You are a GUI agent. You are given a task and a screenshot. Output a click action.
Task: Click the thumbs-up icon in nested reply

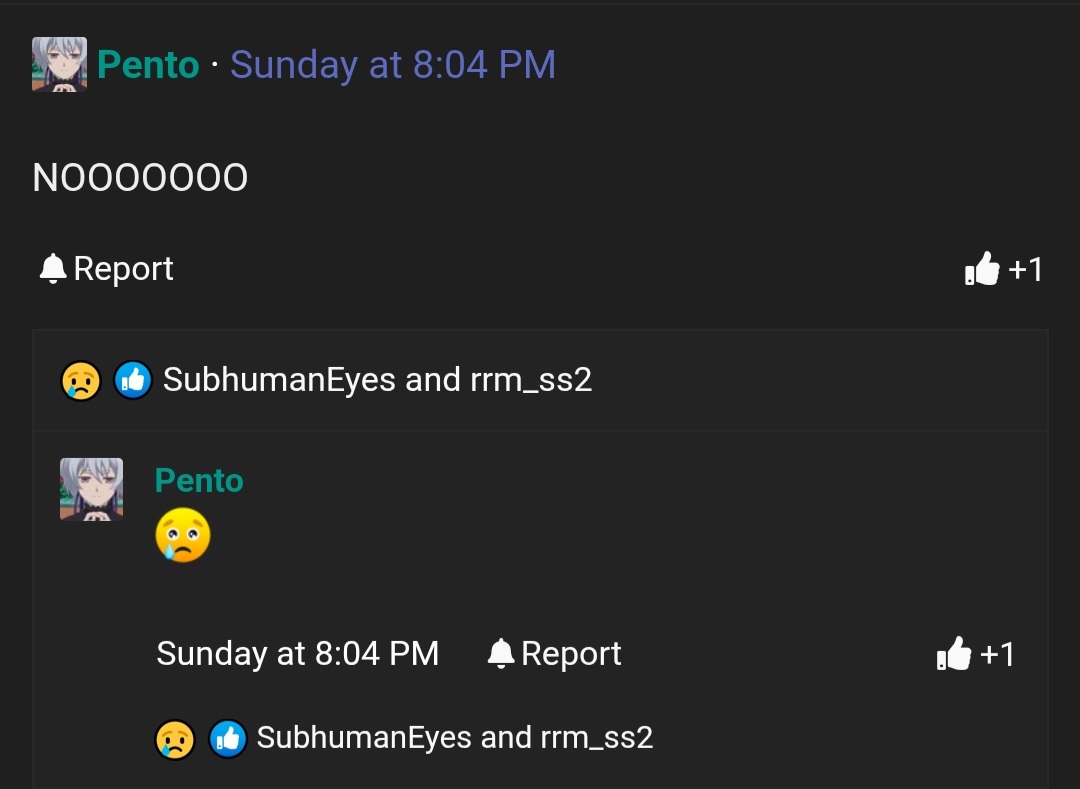954,654
